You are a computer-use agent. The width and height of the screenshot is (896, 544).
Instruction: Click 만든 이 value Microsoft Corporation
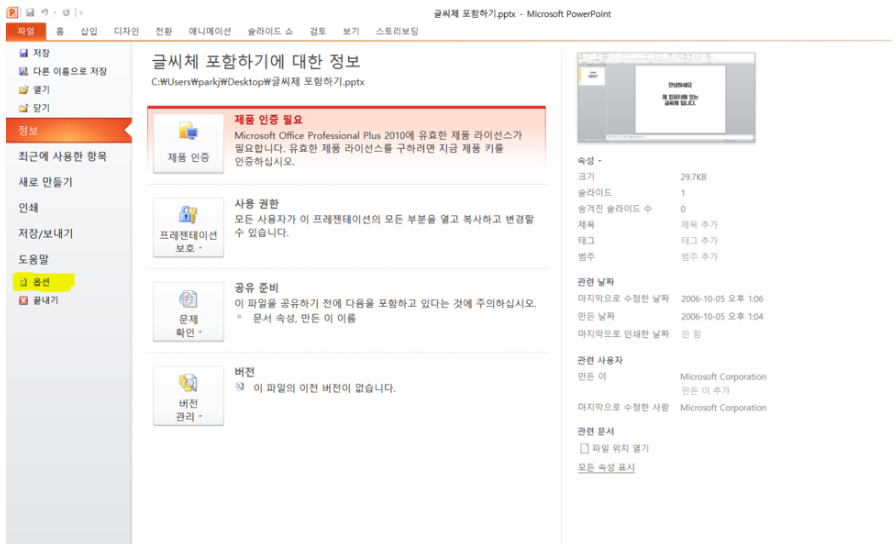(x=723, y=377)
